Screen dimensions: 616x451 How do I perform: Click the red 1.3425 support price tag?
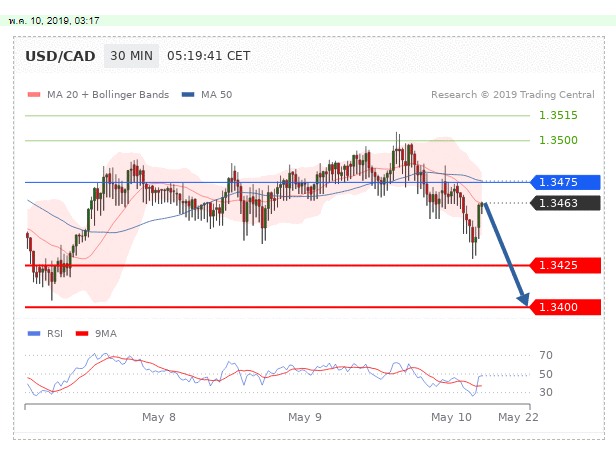pyautogui.click(x=565, y=265)
